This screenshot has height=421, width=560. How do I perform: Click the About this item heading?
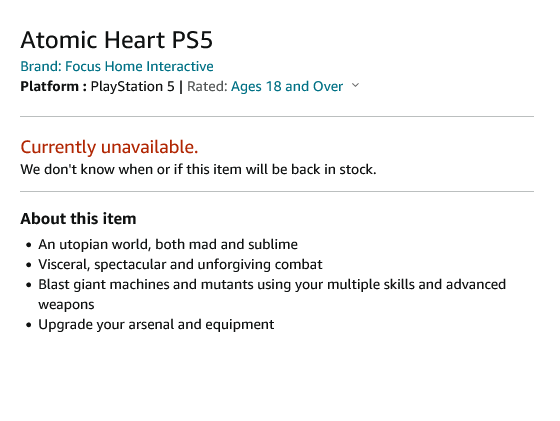(78, 219)
